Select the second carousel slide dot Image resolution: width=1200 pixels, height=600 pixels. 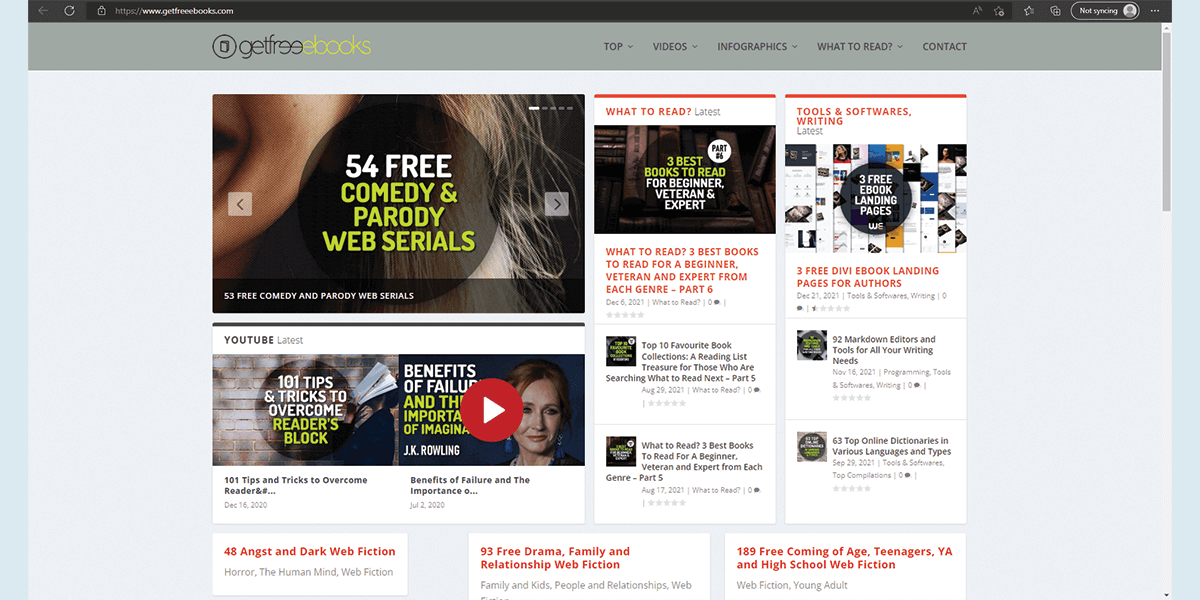point(546,106)
